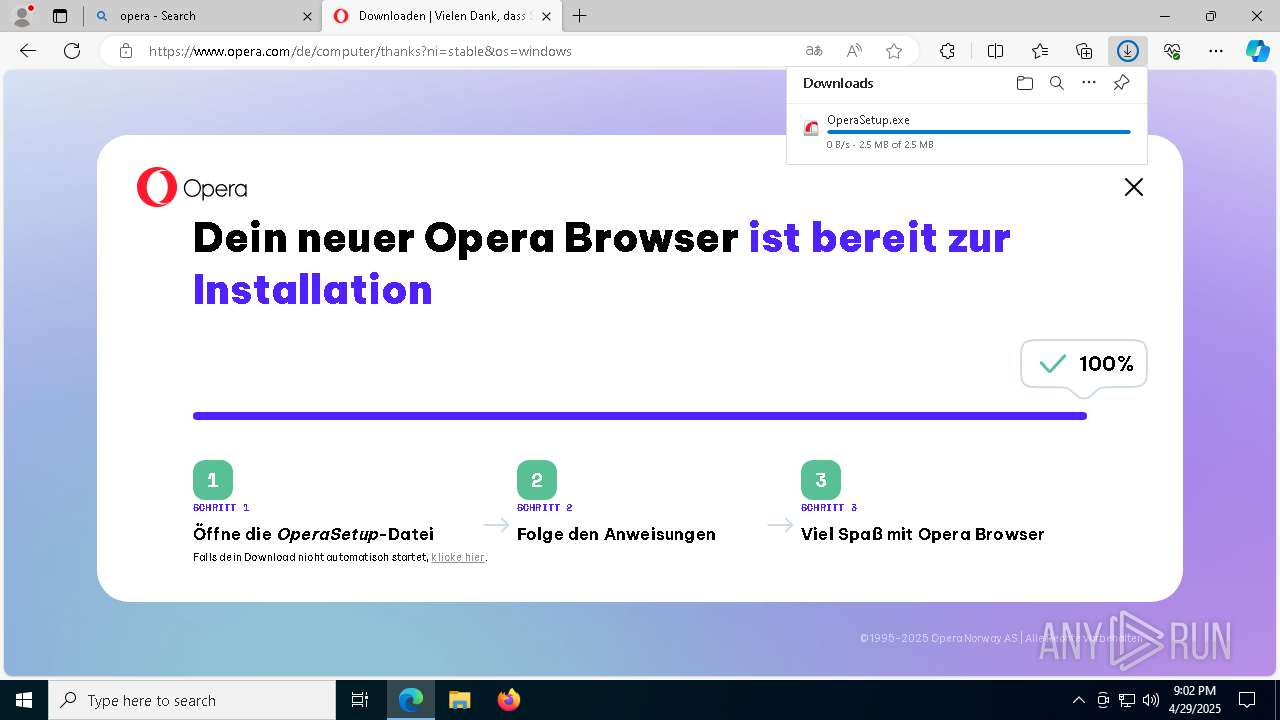Search downloads using the magnifier icon

[x=1057, y=83]
